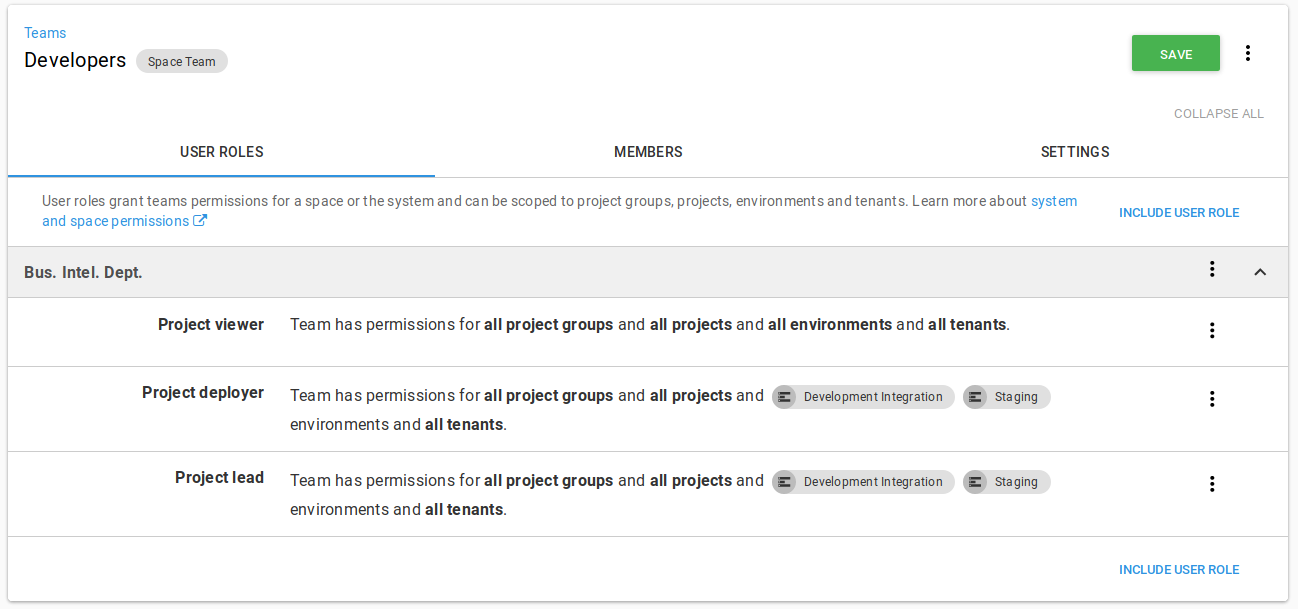Collapse the Bus. Intel. Dept. section chevron

click(x=1260, y=272)
